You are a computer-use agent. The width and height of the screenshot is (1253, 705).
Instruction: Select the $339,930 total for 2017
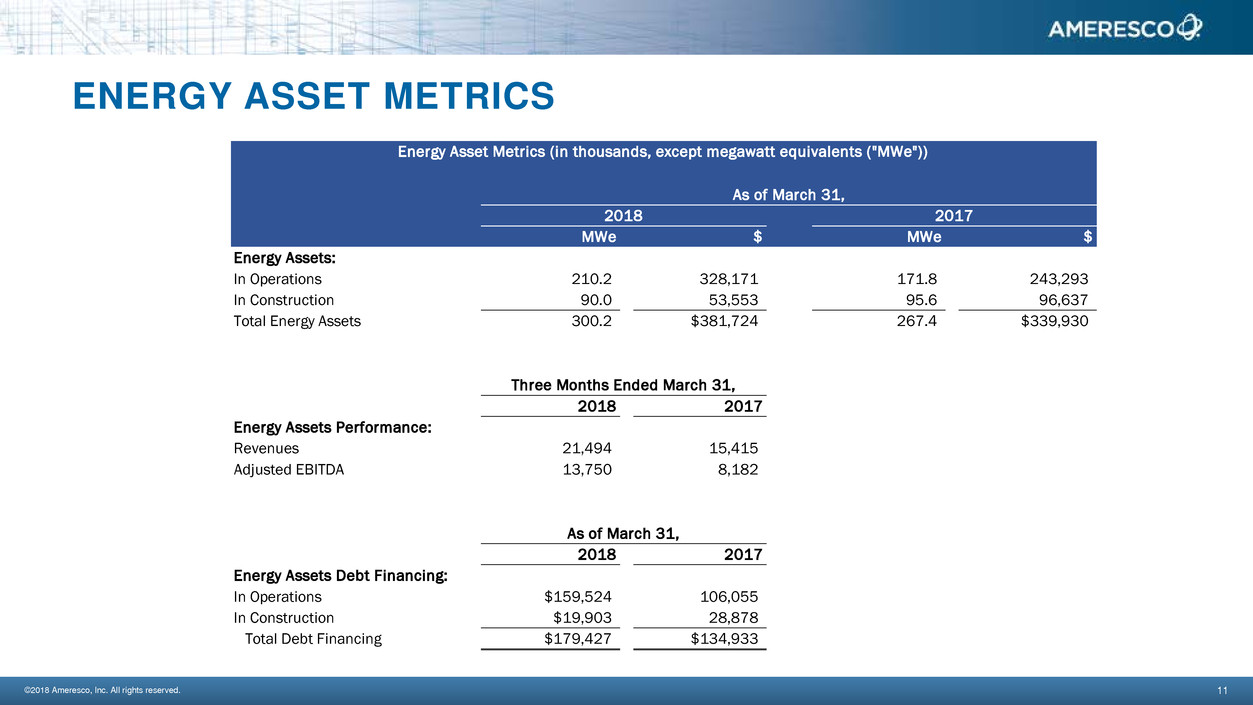(x=1049, y=322)
